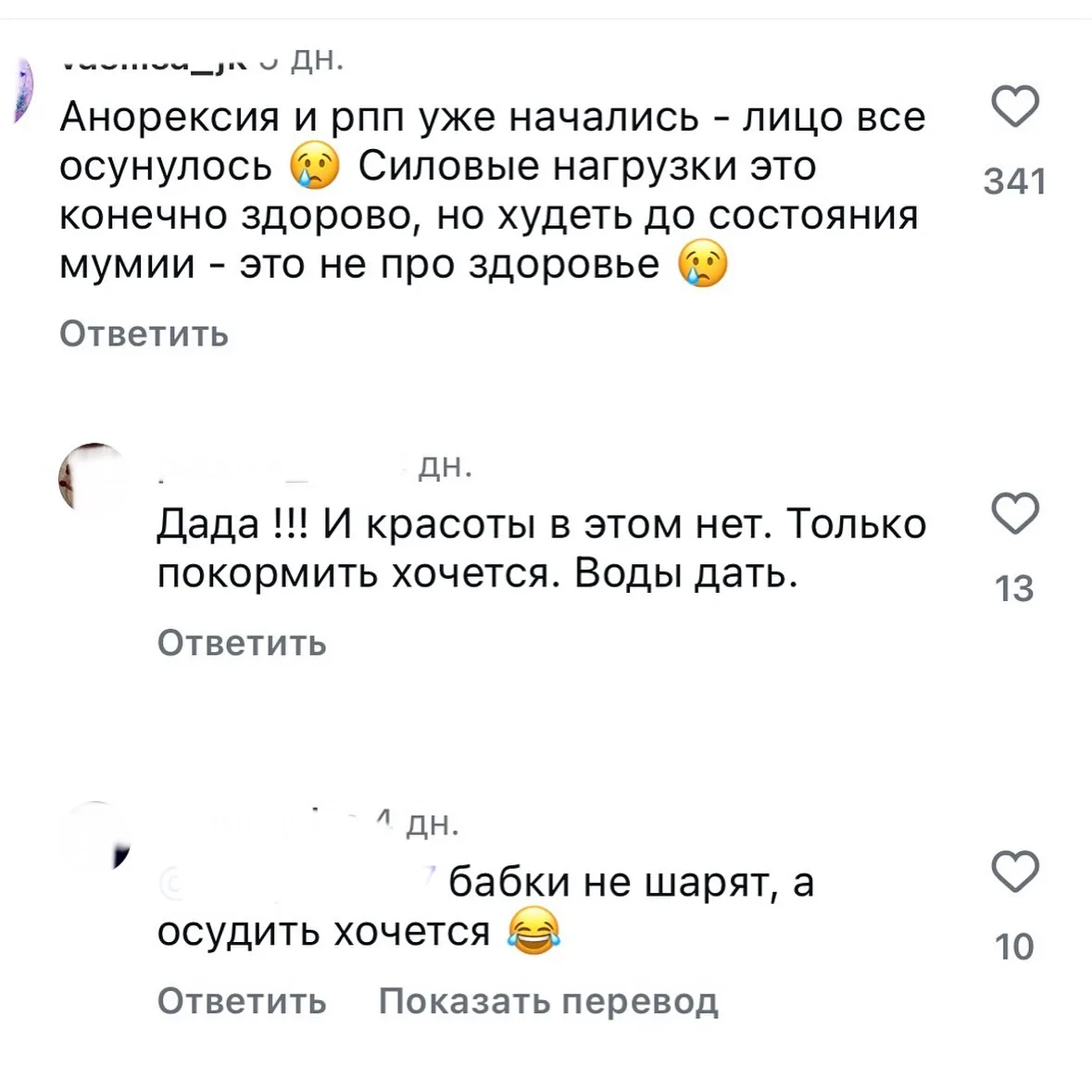The height and width of the screenshot is (1092, 1092).
Task: Tap the heart beside "Дада !!!" reply
Action: point(1015,514)
